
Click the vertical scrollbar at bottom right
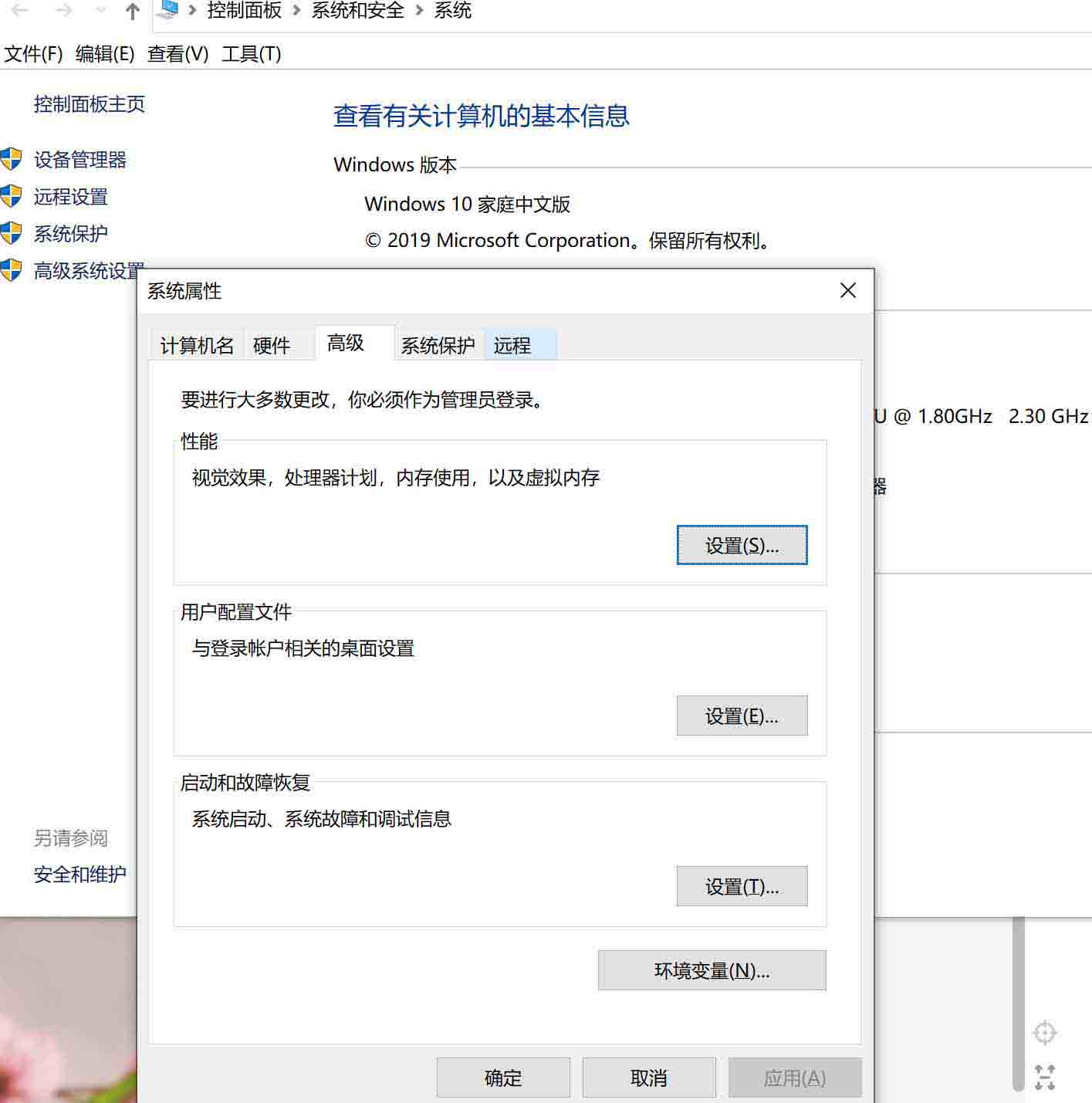point(1019,1003)
